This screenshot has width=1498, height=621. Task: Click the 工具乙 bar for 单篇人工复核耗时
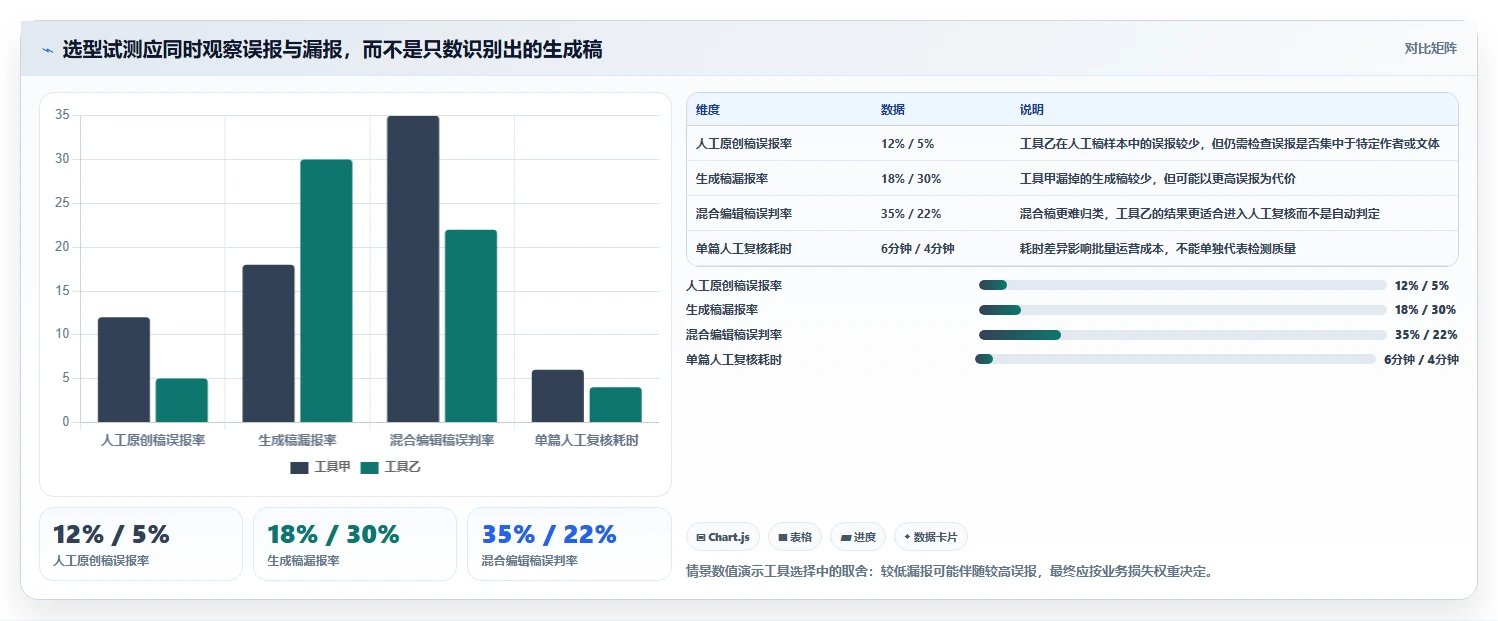coord(616,405)
